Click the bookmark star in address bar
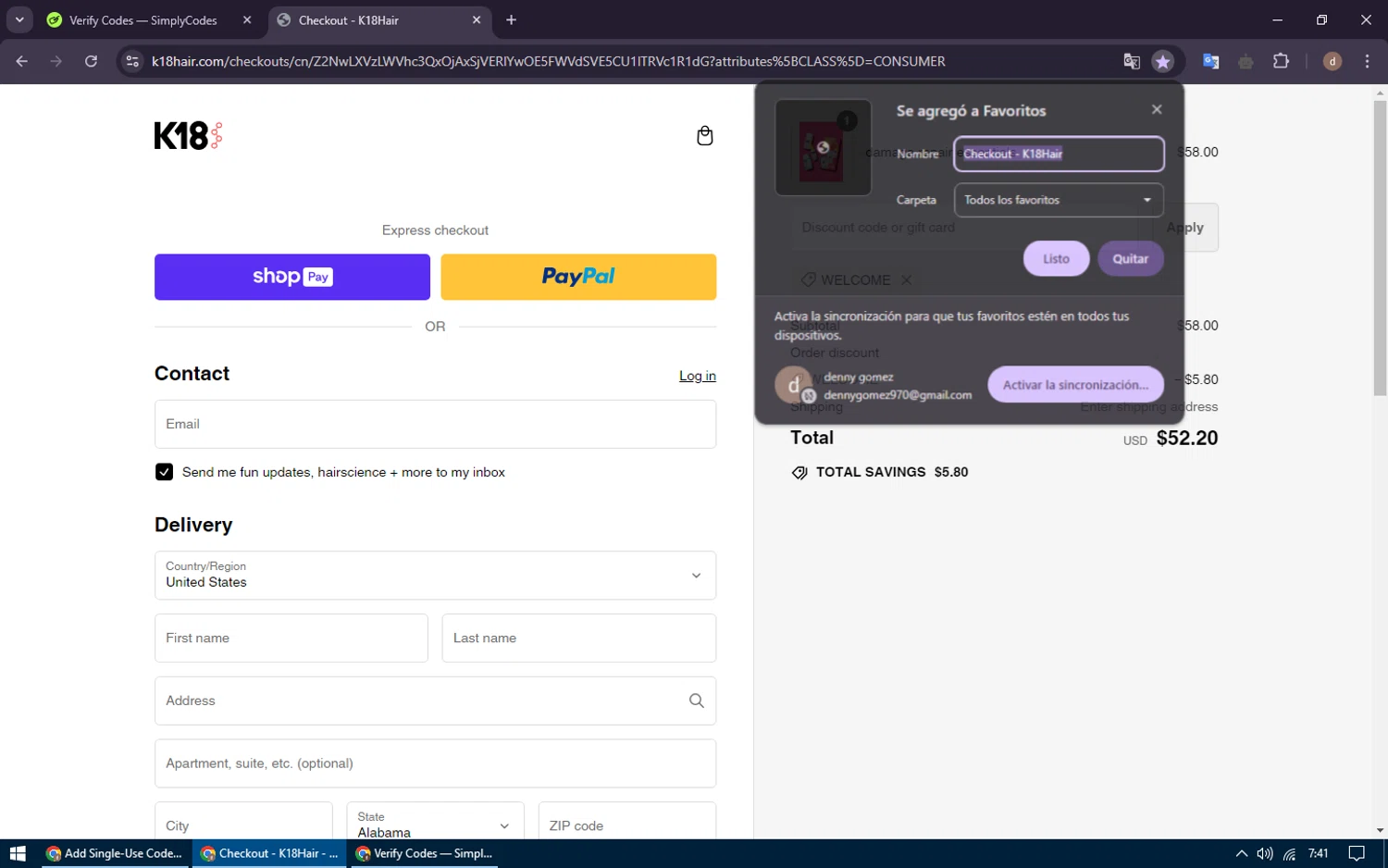This screenshot has width=1388, height=868. tap(1162, 61)
